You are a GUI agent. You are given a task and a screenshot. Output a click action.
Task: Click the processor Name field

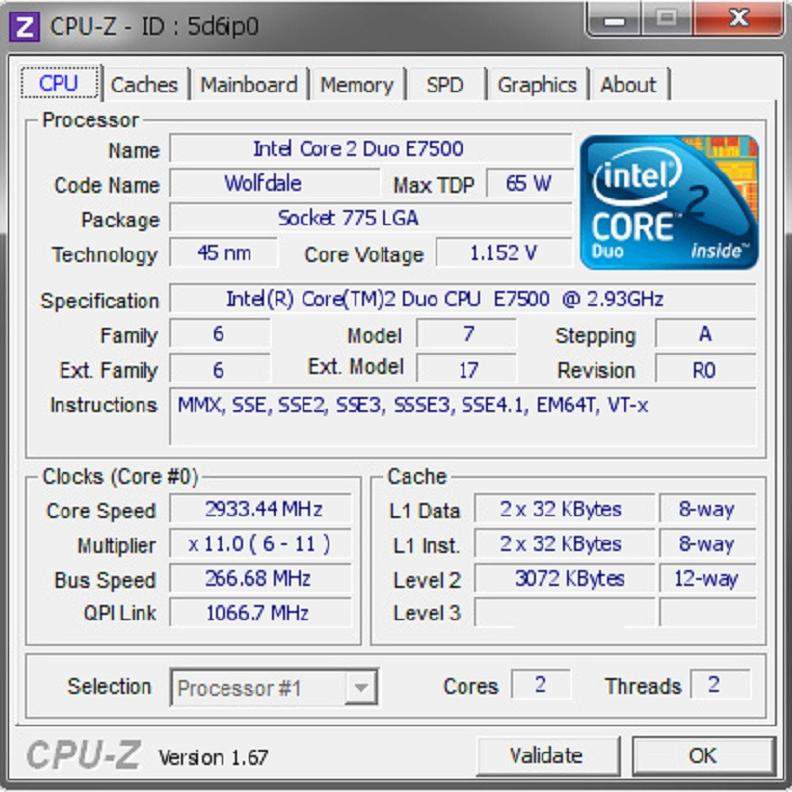click(370, 149)
